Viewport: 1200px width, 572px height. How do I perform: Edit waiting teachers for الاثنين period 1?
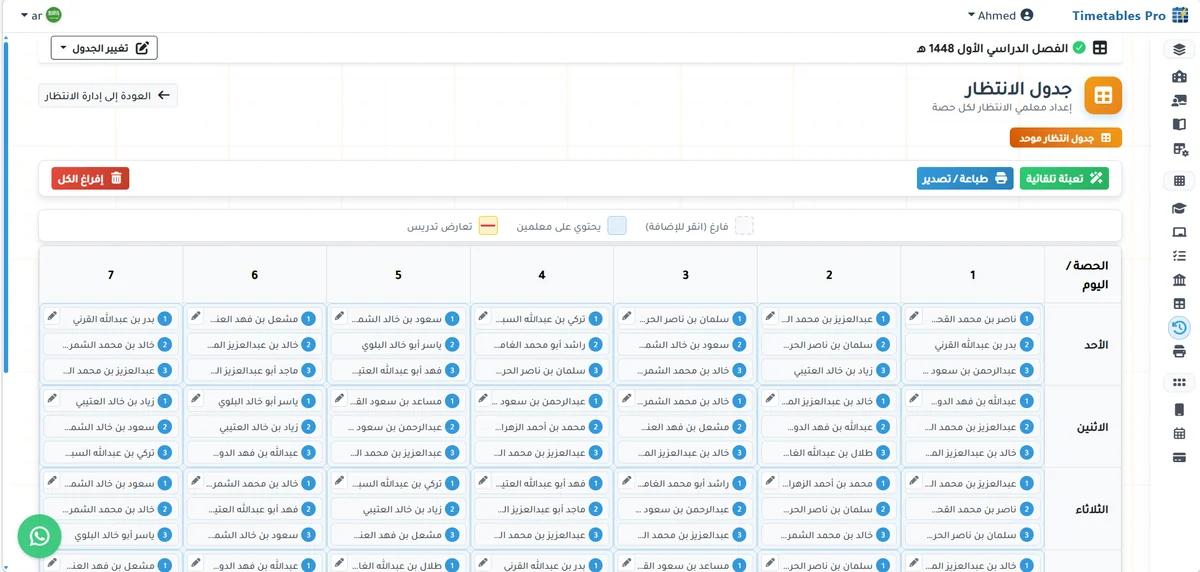click(x=914, y=398)
